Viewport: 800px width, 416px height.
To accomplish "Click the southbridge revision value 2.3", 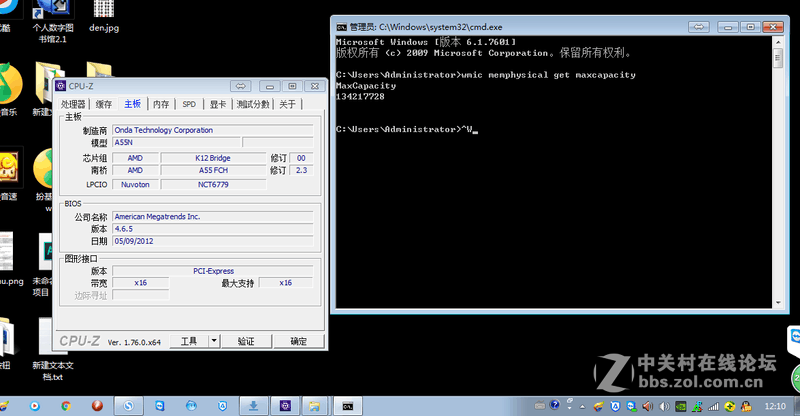I will pos(302,170).
